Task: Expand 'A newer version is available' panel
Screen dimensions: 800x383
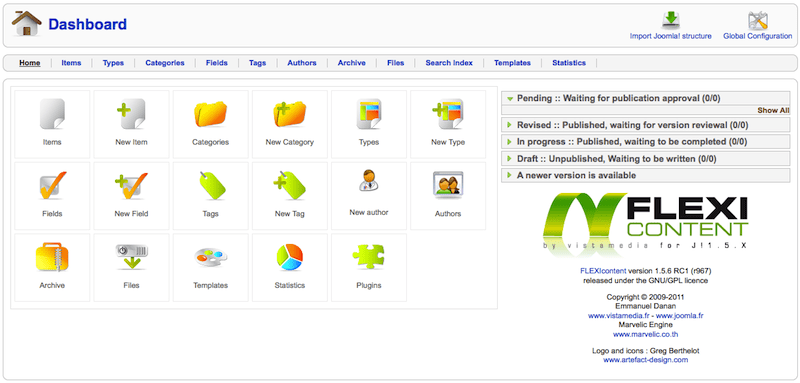Action: (x=645, y=175)
